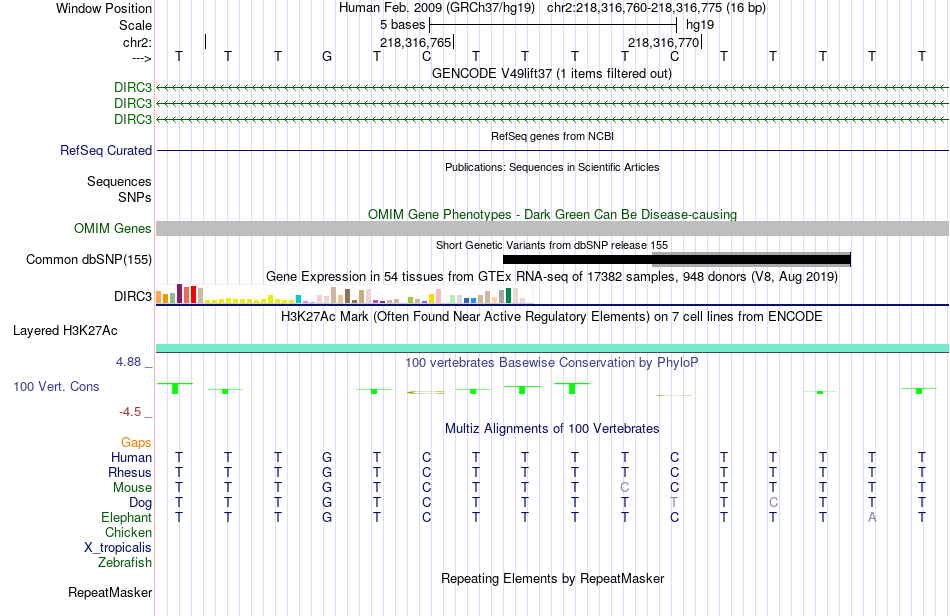Select the Chicken alignment row label
The image size is (950, 616).
(x=128, y=532)
